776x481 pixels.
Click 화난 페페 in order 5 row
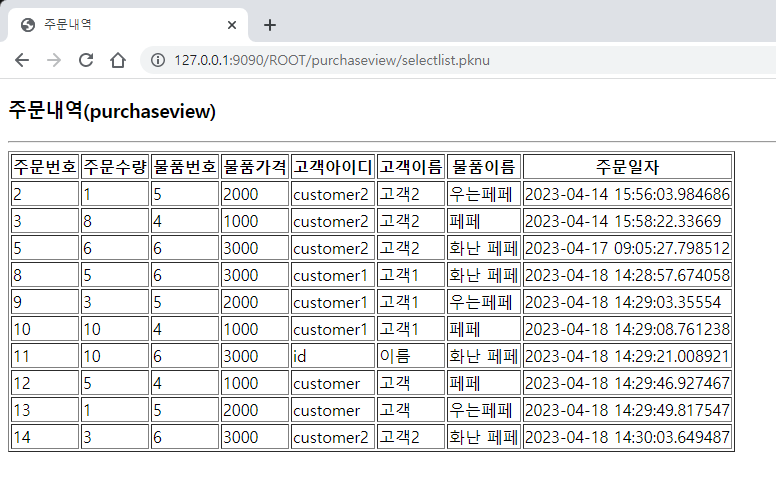[484, 248]
